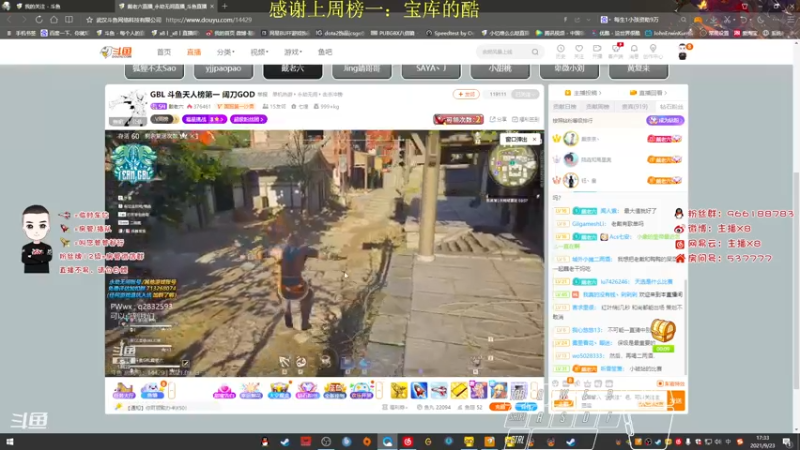Open the 主播投稿 link
This screenshot has width=800, height=450.
583,93
